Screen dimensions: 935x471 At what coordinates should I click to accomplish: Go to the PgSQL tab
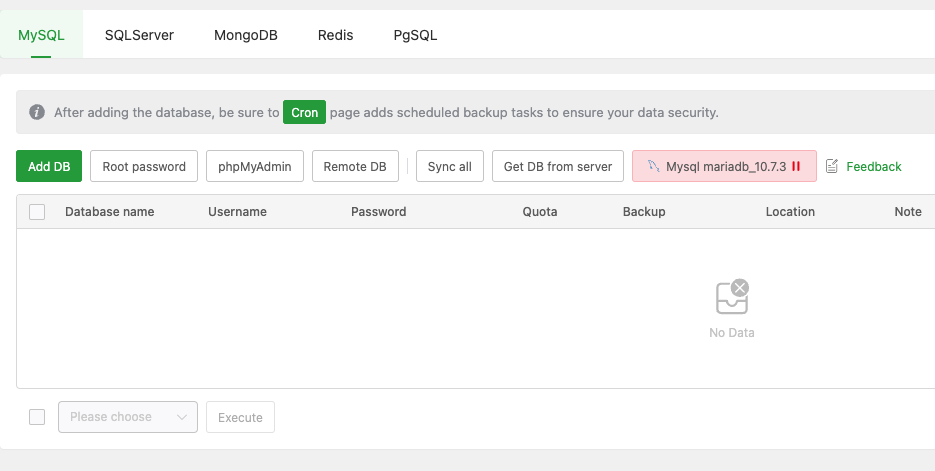click(415, 35)
